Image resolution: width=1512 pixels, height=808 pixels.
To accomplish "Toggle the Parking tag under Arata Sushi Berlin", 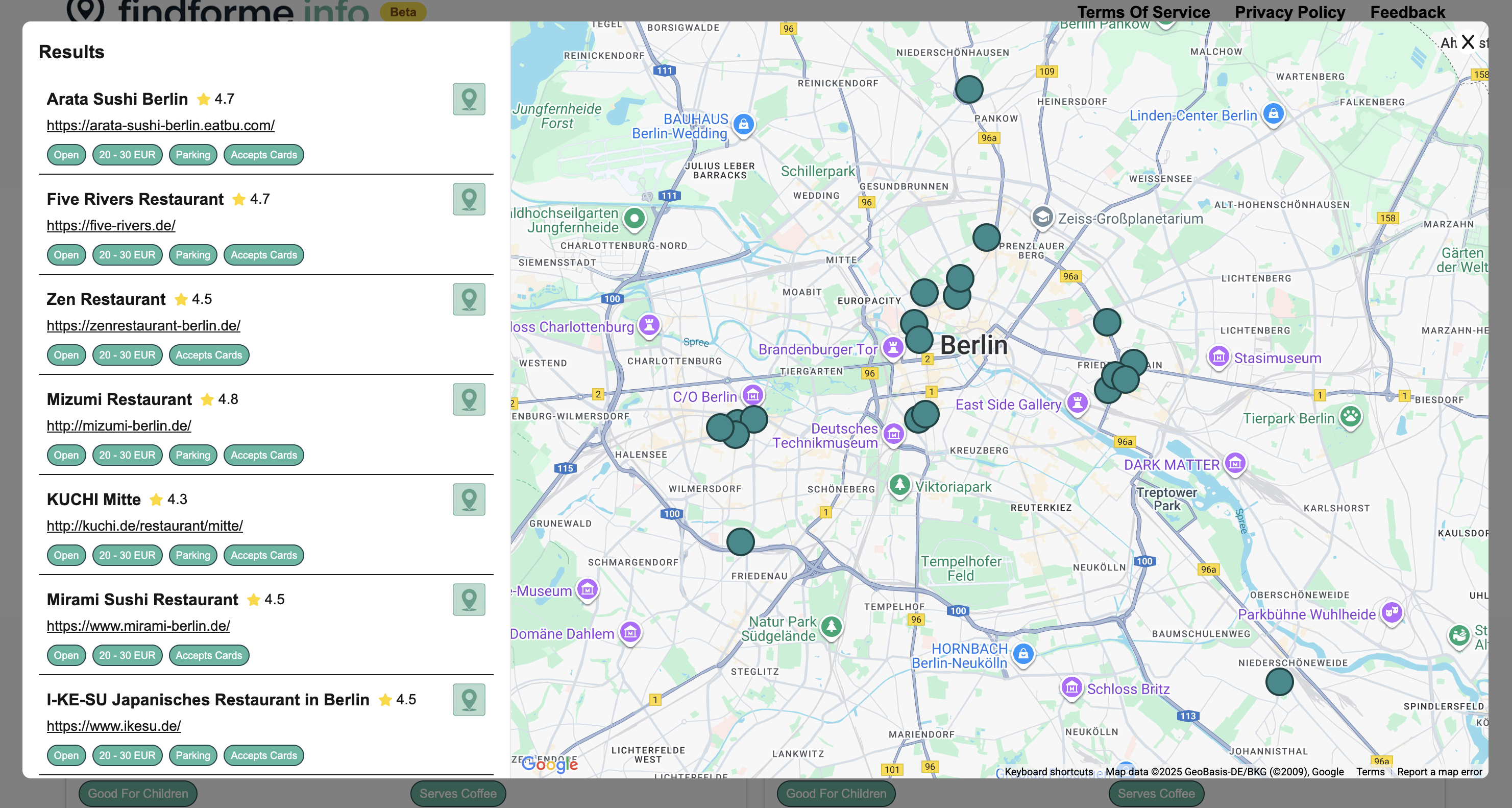I will 192,154.
